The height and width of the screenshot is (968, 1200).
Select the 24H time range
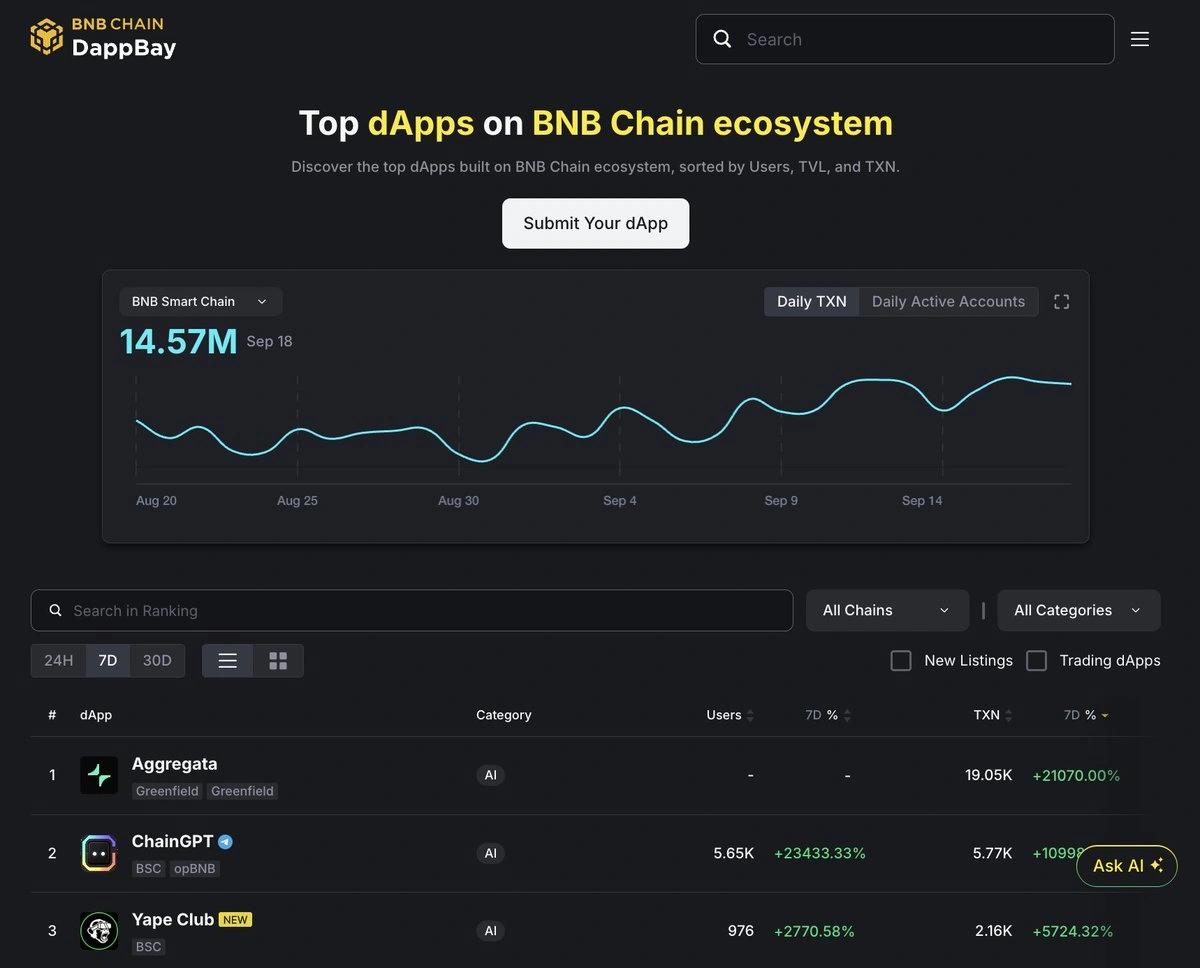tap(59, 661)
